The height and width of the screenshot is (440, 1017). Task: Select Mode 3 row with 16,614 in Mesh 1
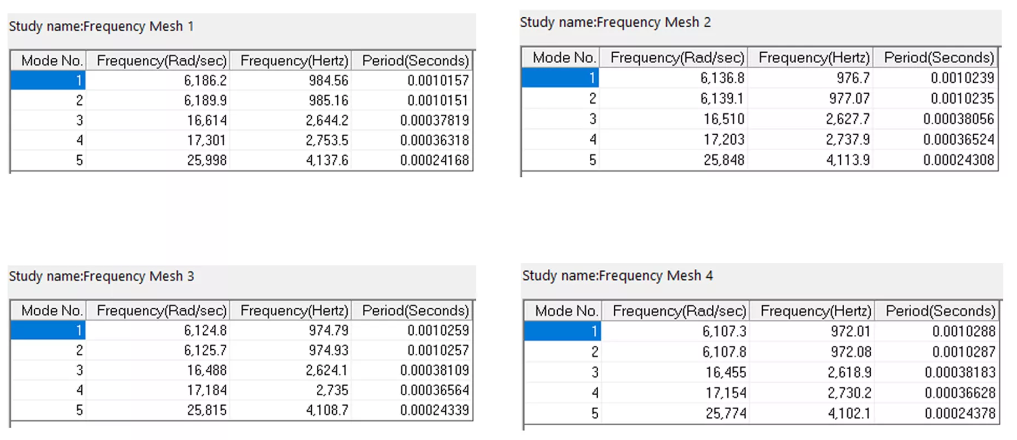tap(242, 121)
